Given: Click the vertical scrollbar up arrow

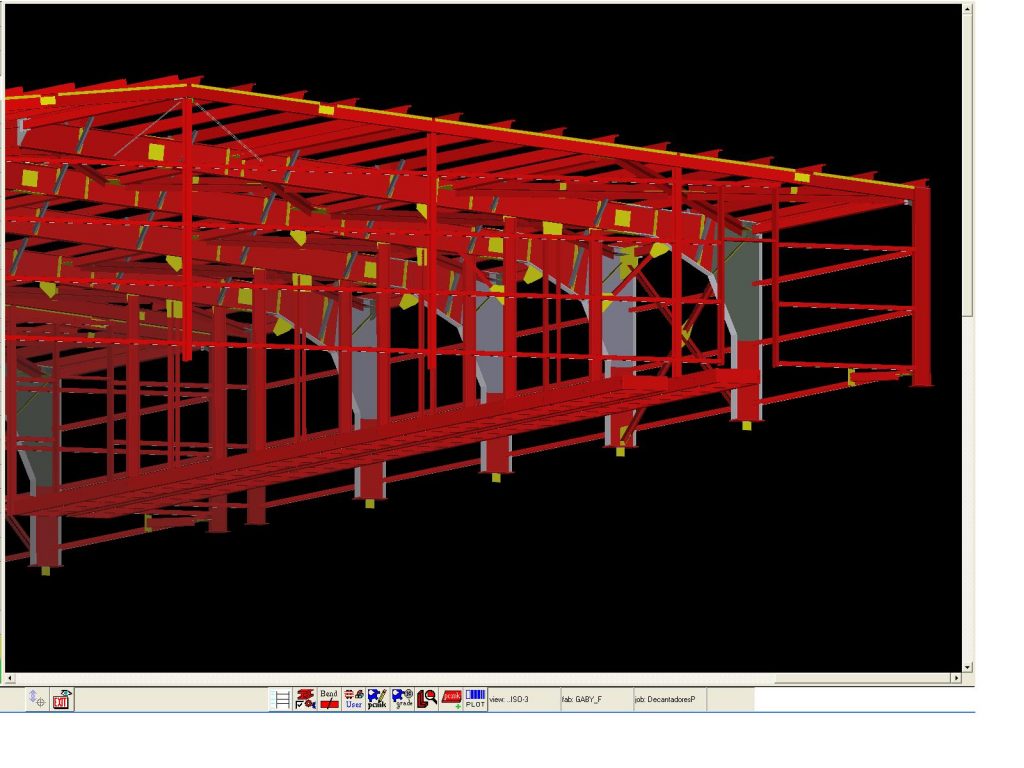Looking at the screenshot, I should (x=968, y=9).
